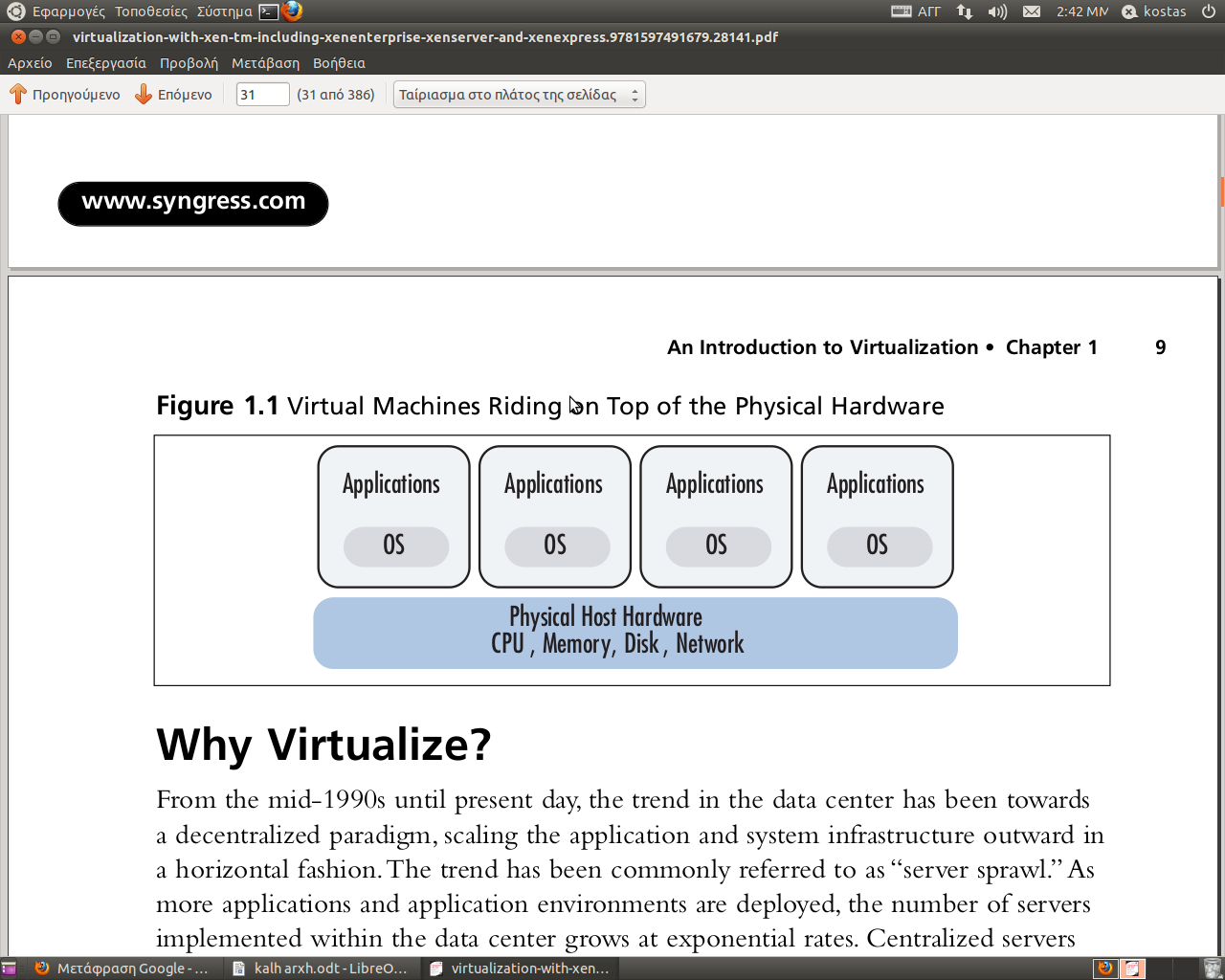Open the trash icon in bottom panel
This screenshot has width=1225, height=980.
point(1212,969)
